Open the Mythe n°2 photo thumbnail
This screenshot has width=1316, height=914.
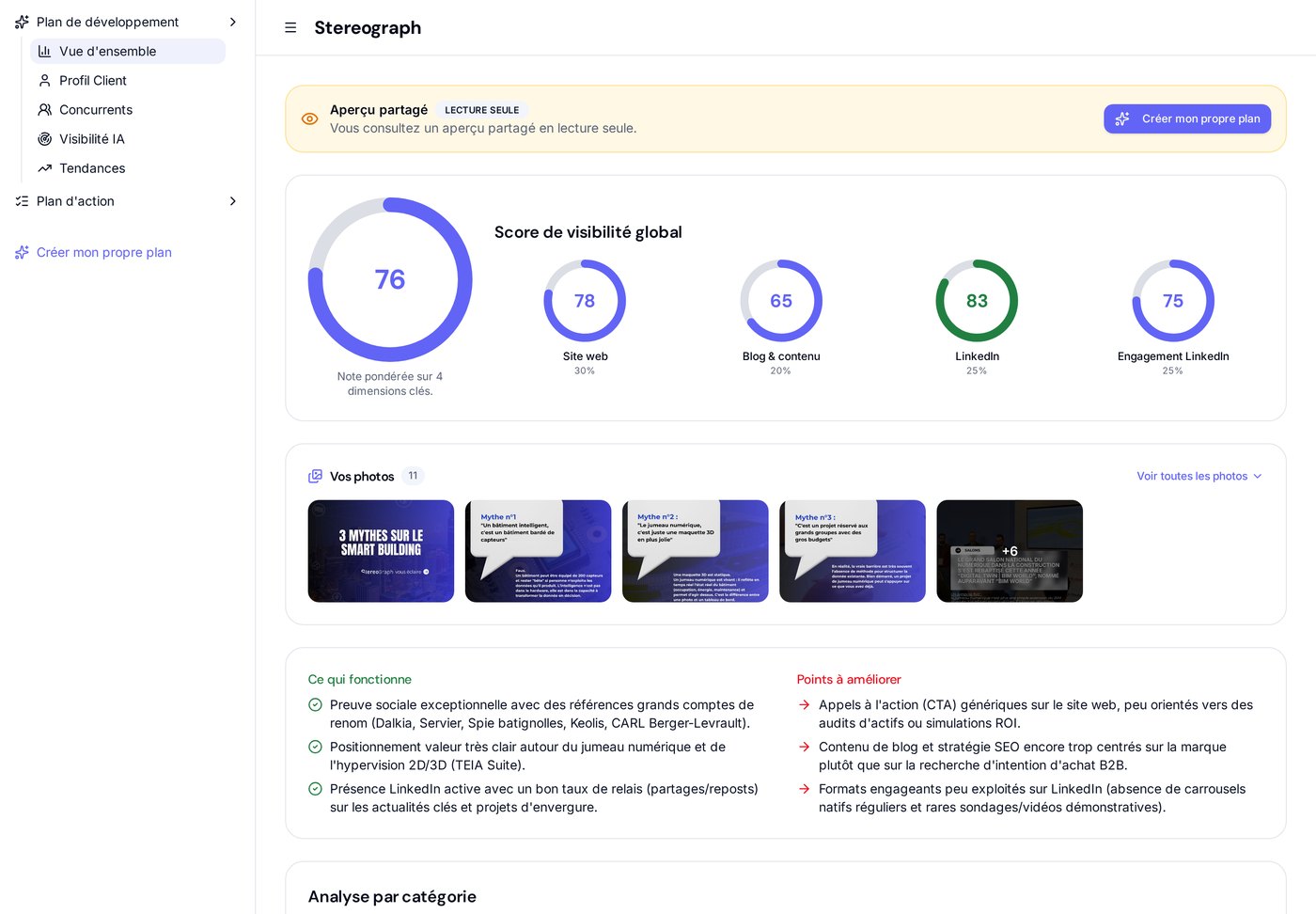tap(695, 551)
